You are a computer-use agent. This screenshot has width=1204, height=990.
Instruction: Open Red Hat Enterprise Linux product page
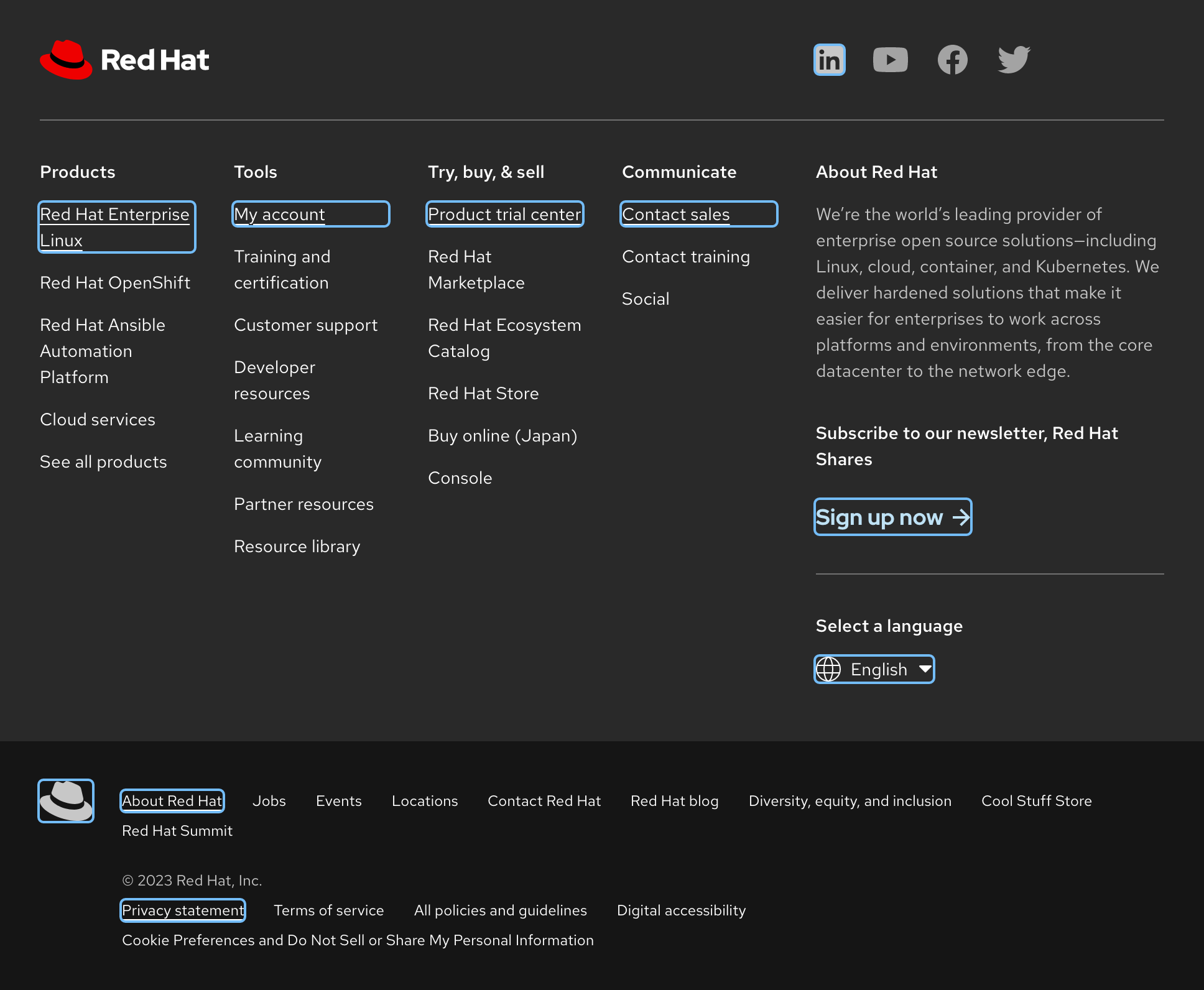(116, 226)
